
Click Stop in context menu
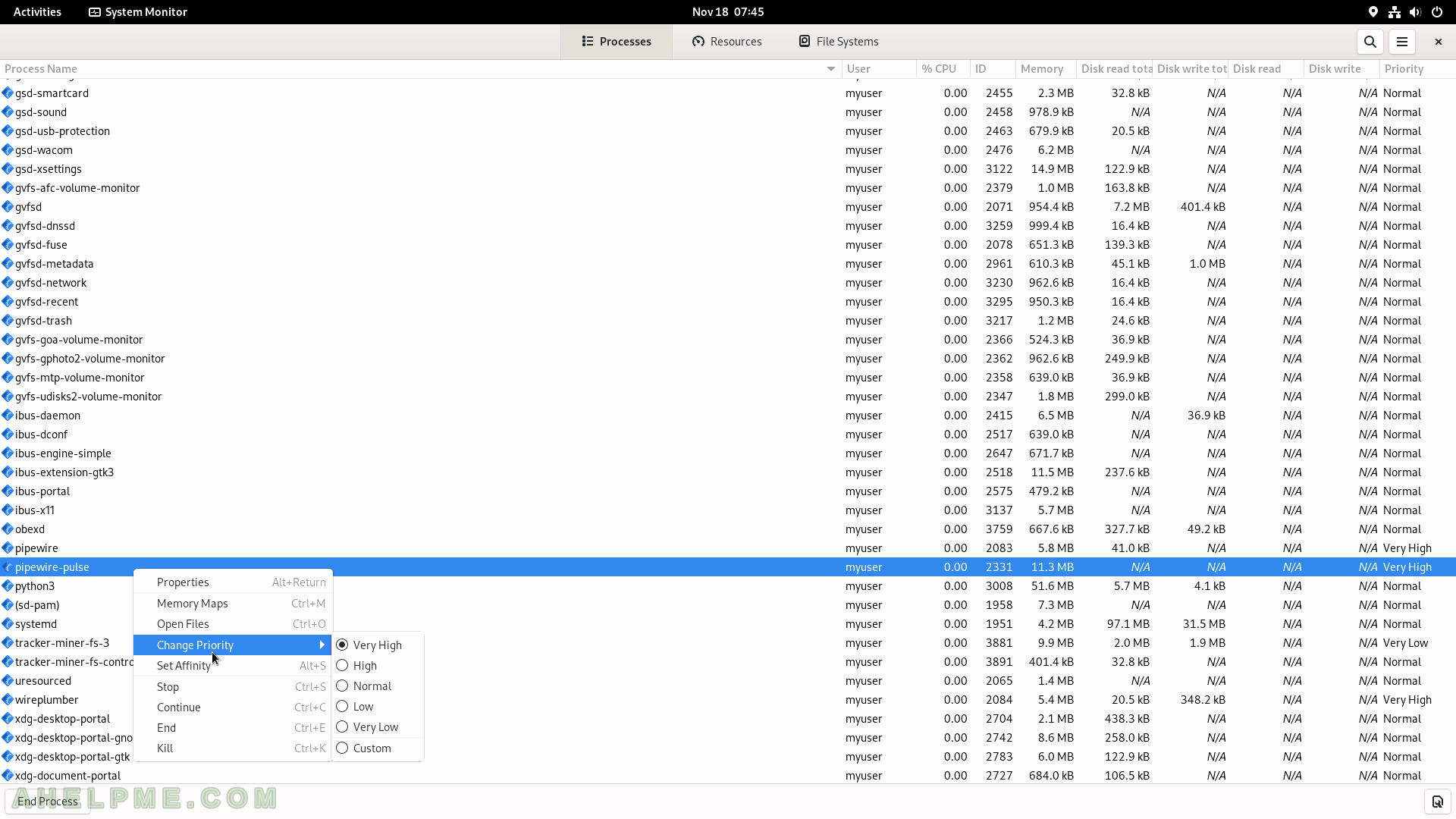tap(233, 687)
